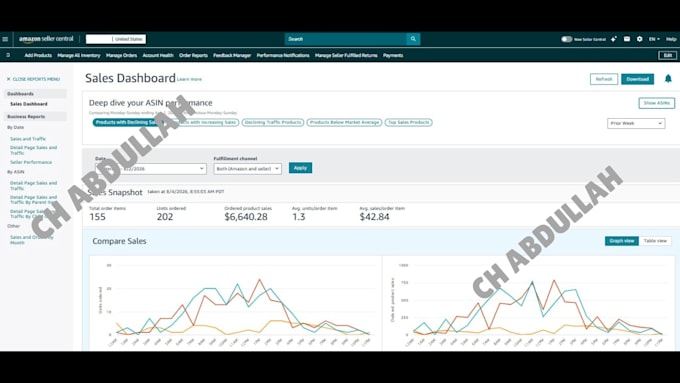Image resolution: width=680 pixels, height=383 pixels.
Task: Switch to Table view
Action: pyautogui.click(x=655, y=241)
